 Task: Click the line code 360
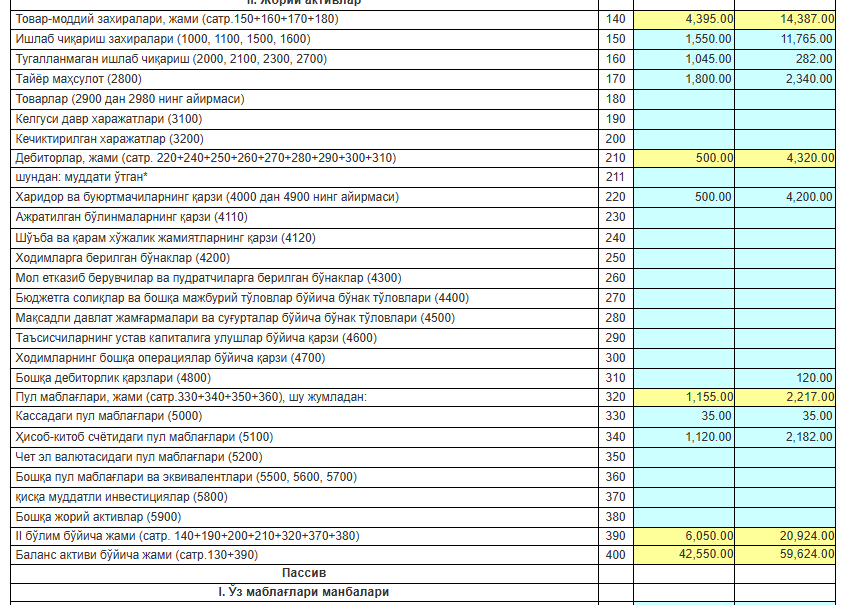click(x=616, y=477)
